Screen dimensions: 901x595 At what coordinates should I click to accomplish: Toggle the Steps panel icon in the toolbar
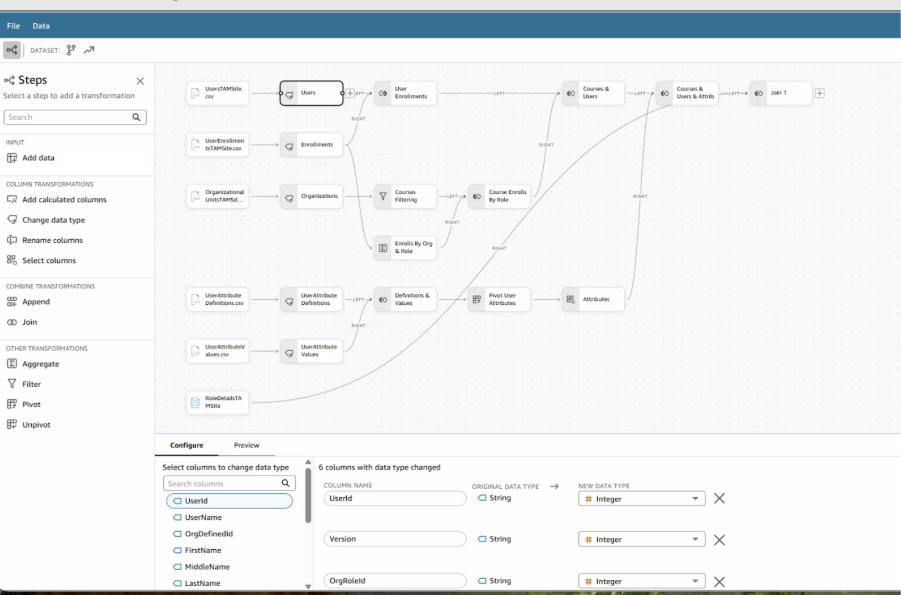(11, 50)
